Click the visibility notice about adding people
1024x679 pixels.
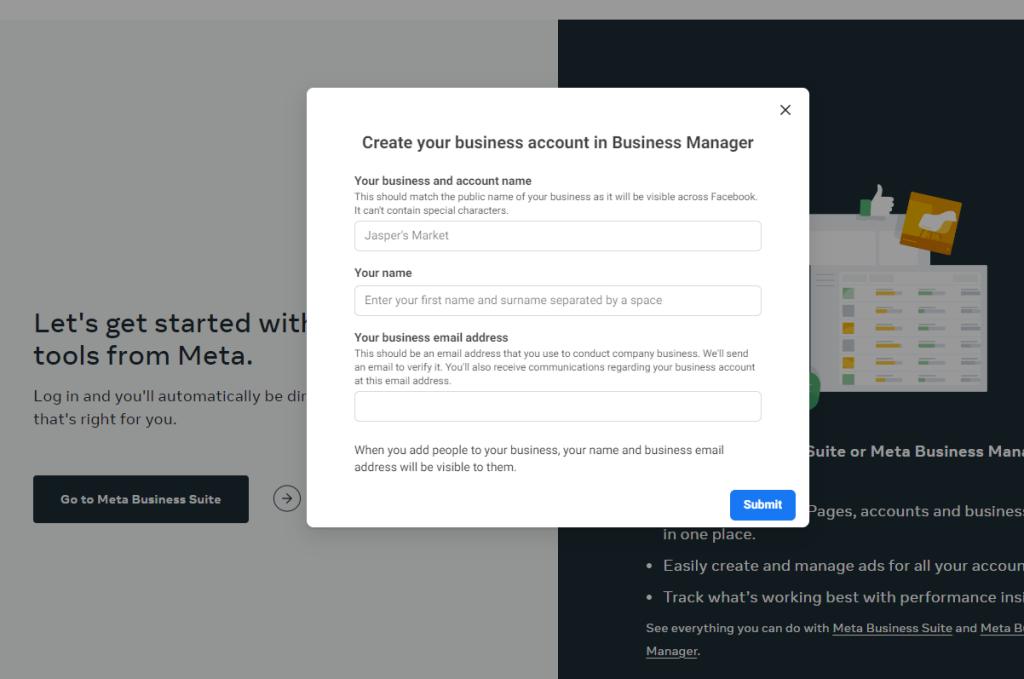click(x=539, y=458)
